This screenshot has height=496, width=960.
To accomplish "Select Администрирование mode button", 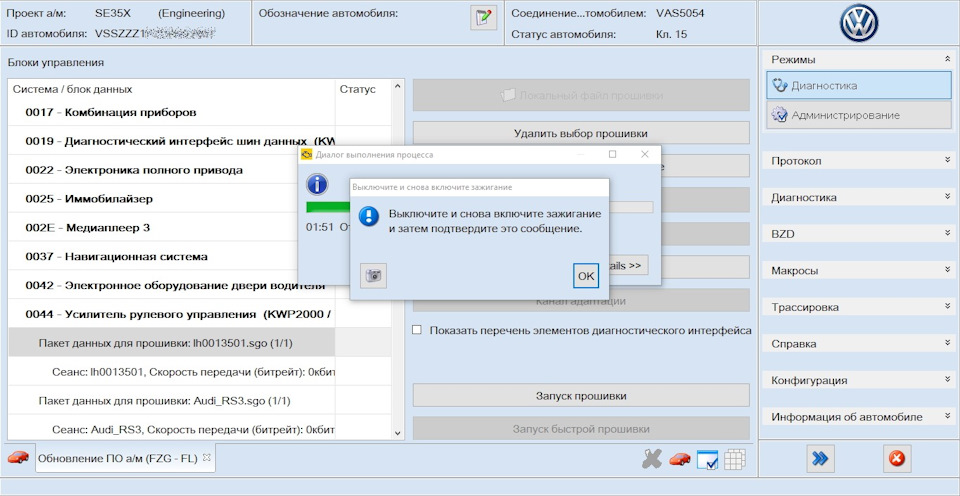I will 858,115.
